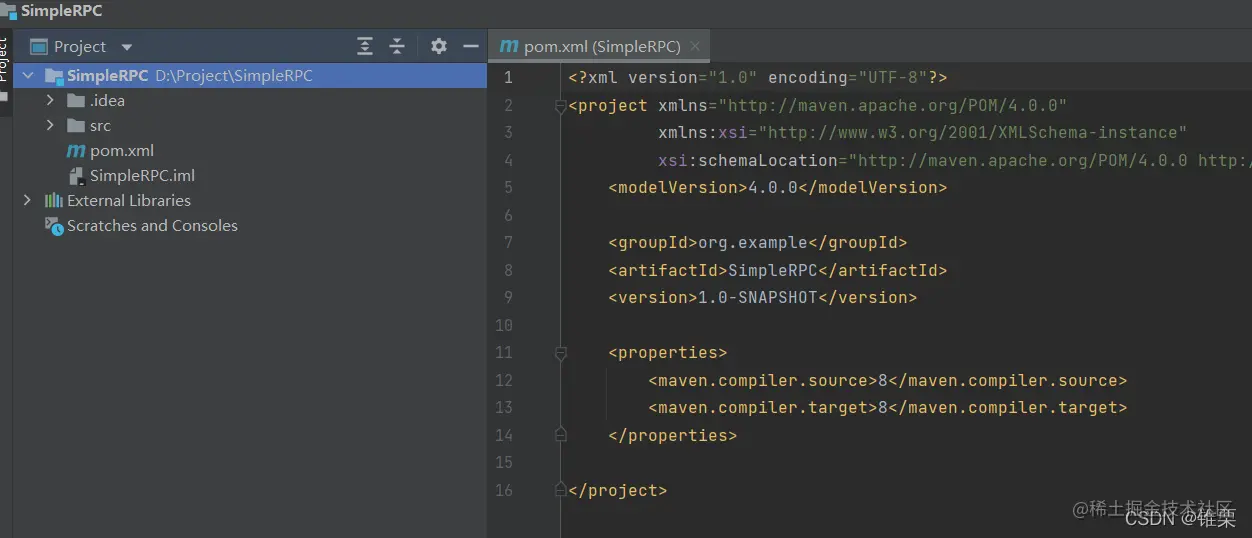Fold the project tag at line 2

point(560,106)
